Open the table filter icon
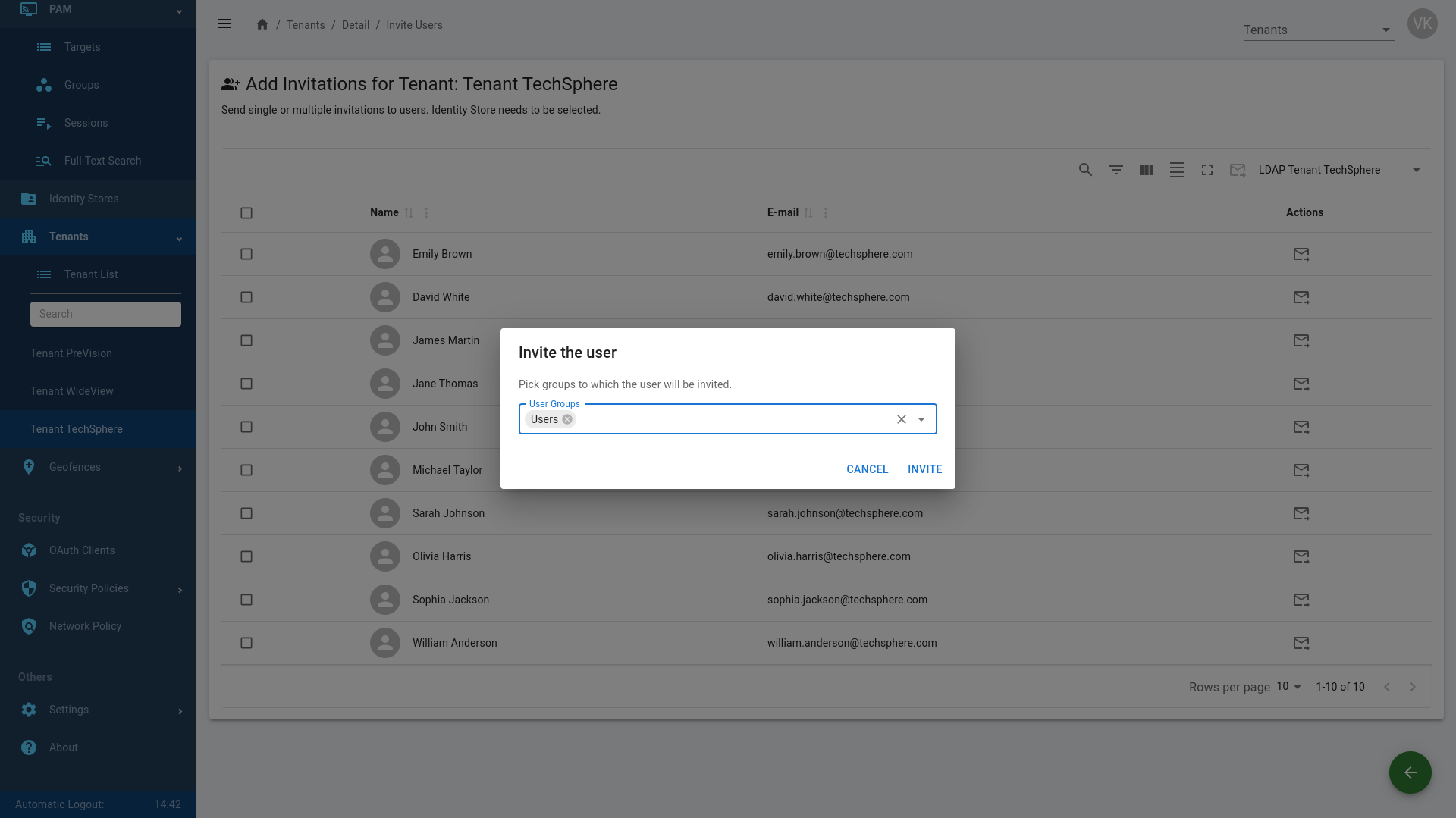Screen dimensions: 1456x818 (1116, 170)
